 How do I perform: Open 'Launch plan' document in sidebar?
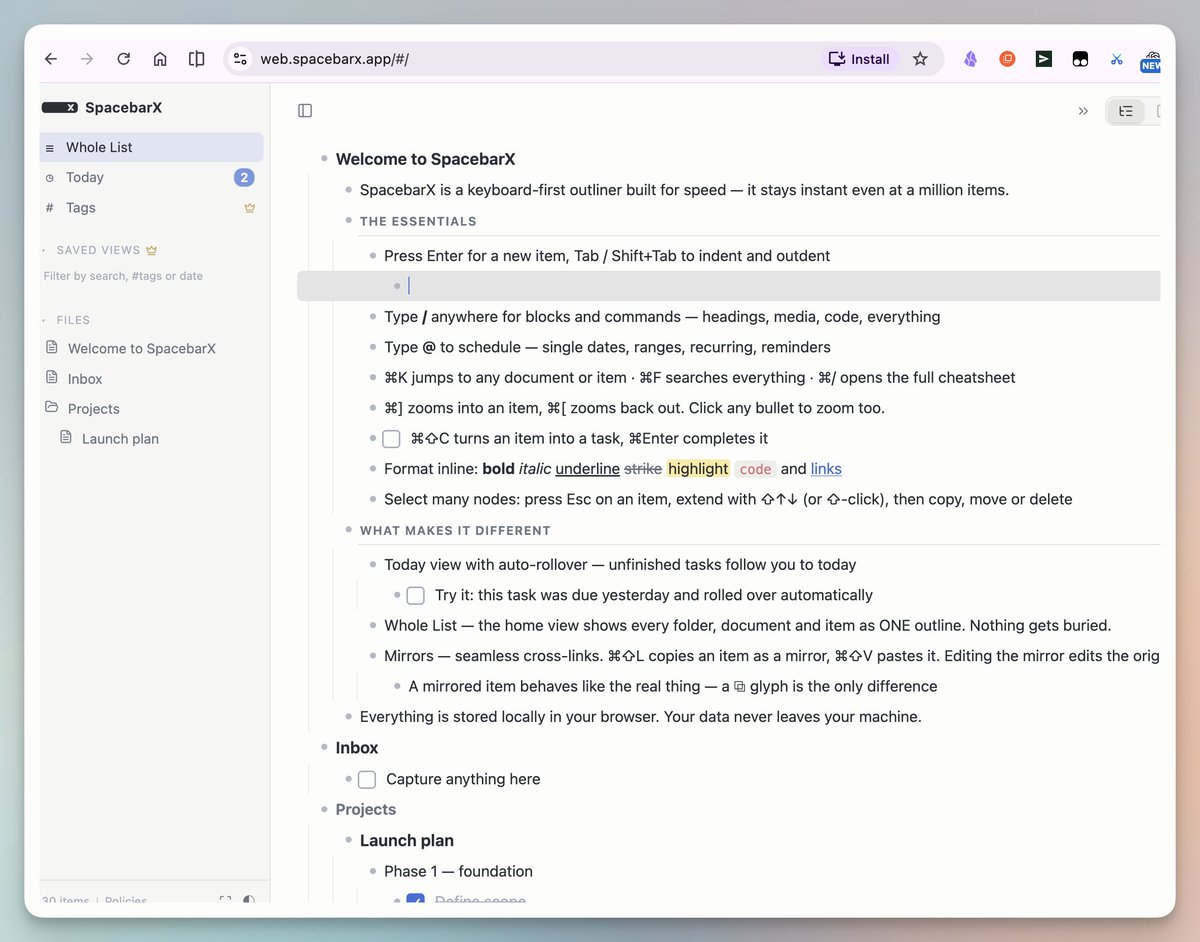(120, 438)
